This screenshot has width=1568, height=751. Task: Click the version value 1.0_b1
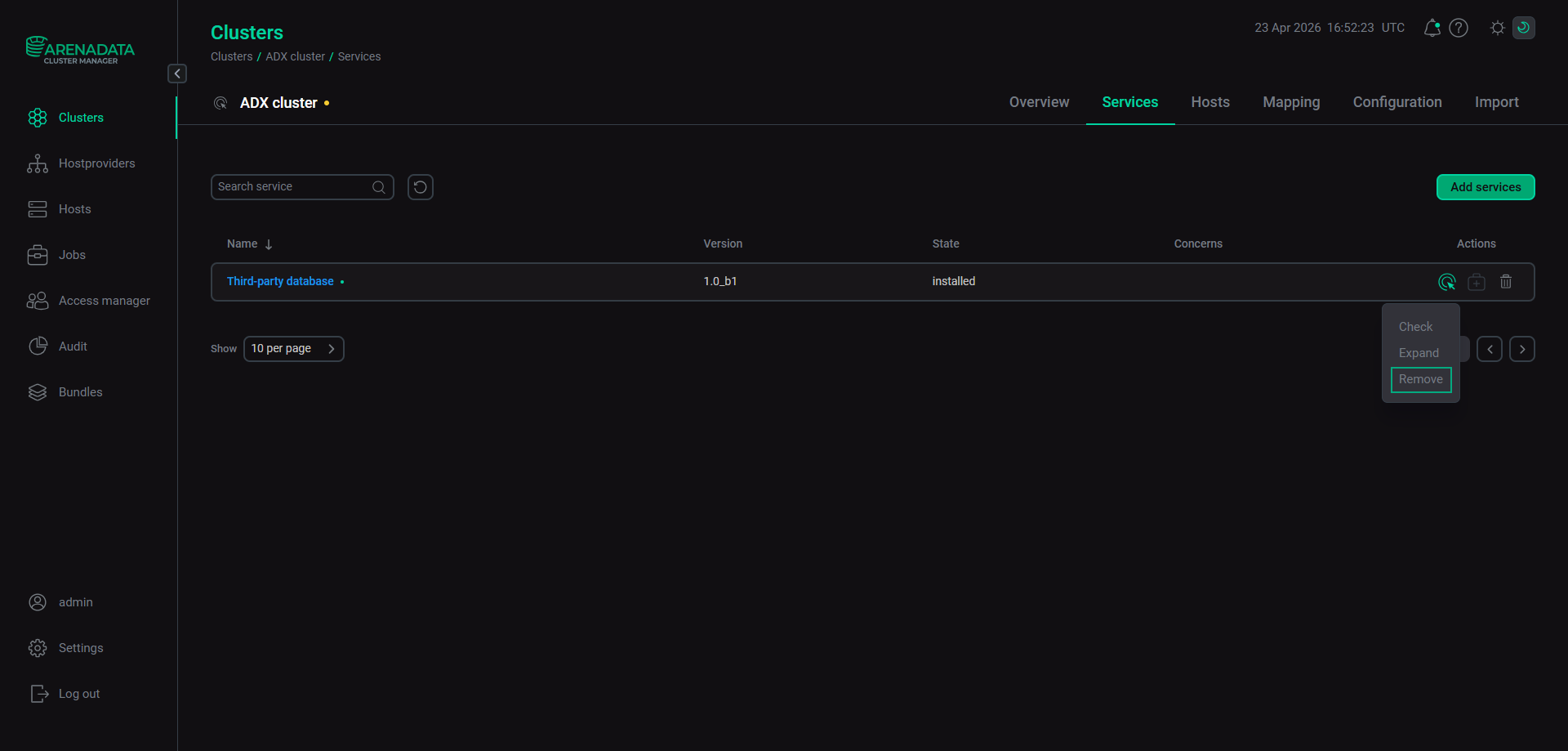coord(720,281)
